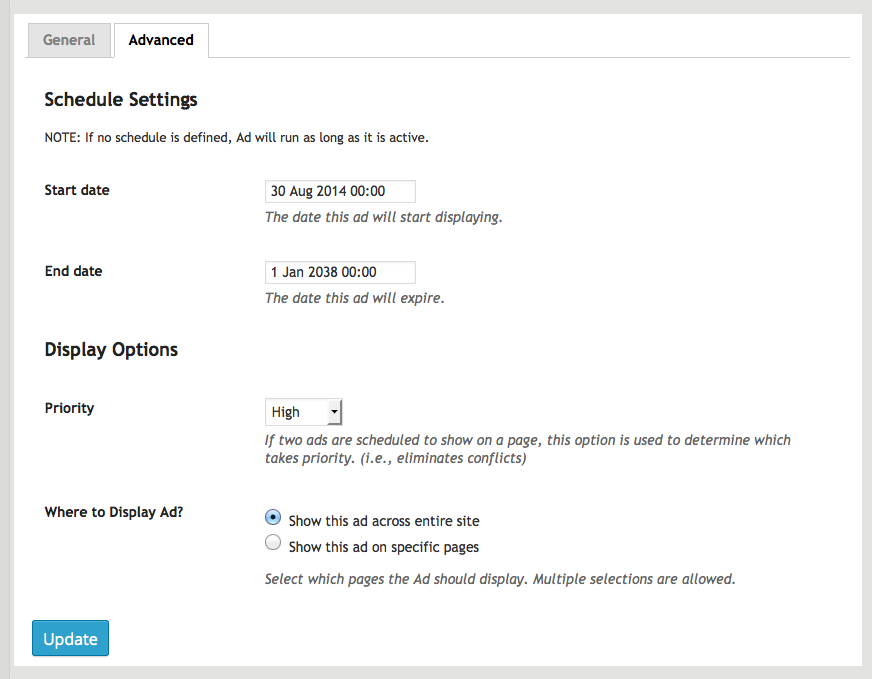This screenshot has width=872, height=679.
Task: Switch to the General tab
Action: [70, 40]
